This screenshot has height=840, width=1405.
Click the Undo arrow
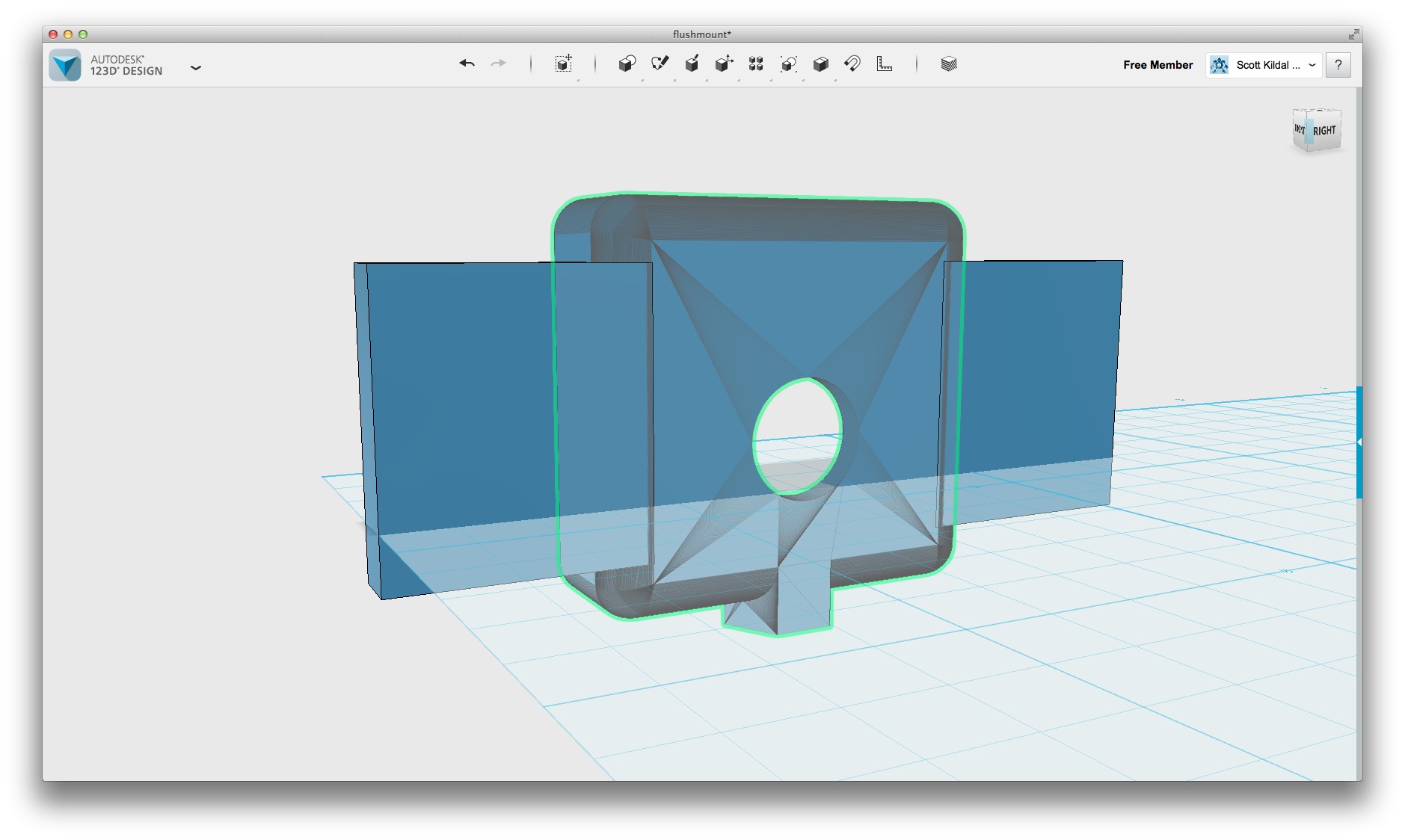click(467, 64)
